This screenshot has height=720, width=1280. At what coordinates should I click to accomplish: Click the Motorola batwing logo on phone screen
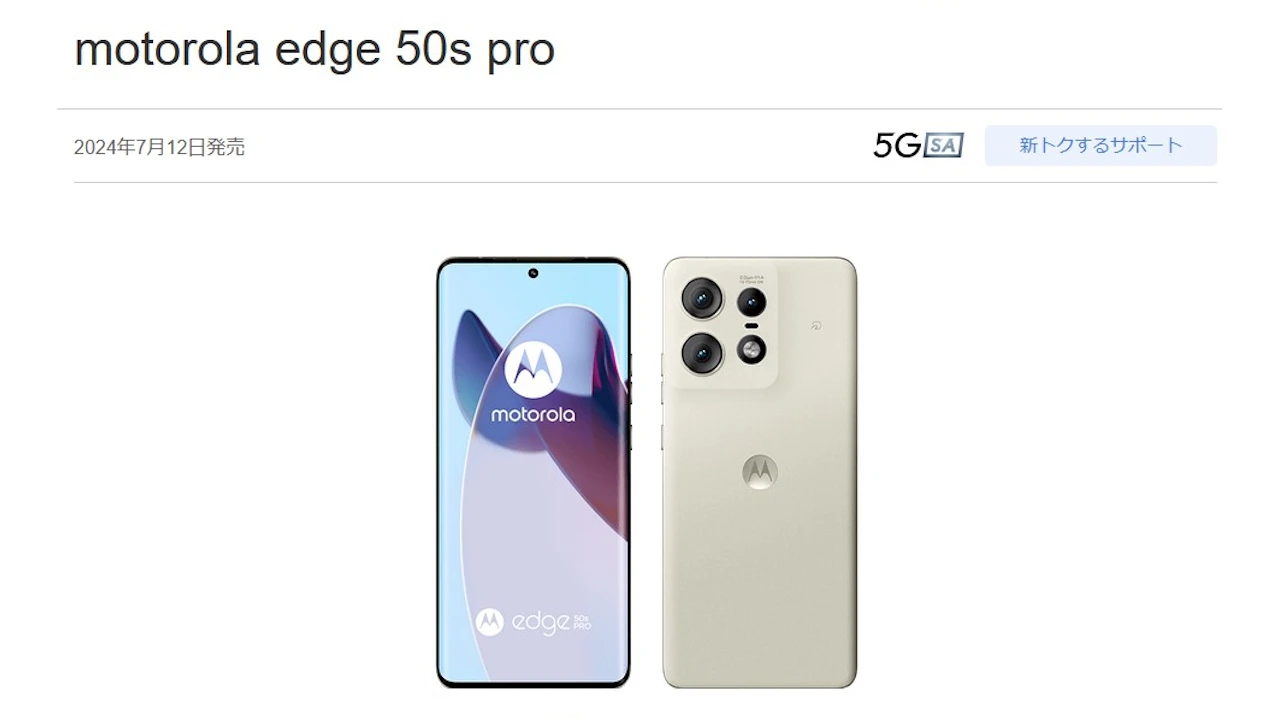coord(533,368)
